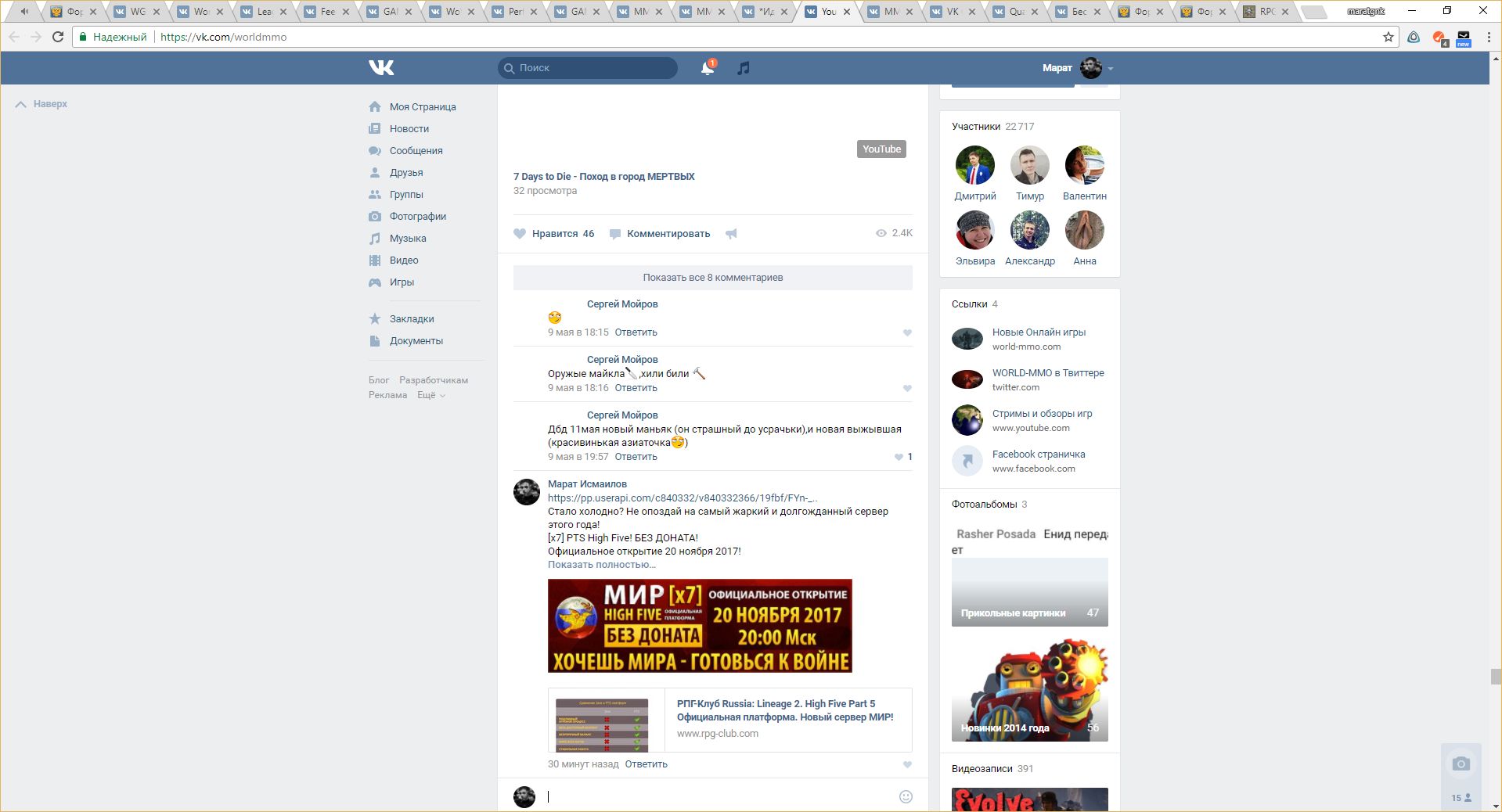Open the Chrome three-dot menu
The width and height of the screenshot is (1502, 812).
[x=1489, y=37]
